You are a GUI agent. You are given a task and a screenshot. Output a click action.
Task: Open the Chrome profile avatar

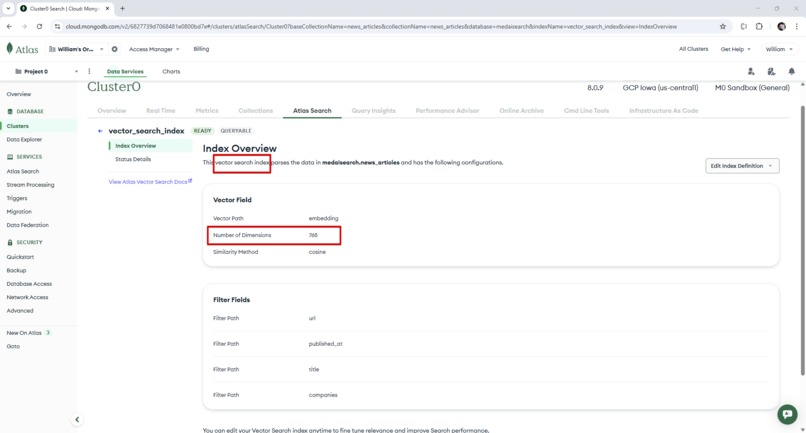pyautogui.click(x=781, y=26)
